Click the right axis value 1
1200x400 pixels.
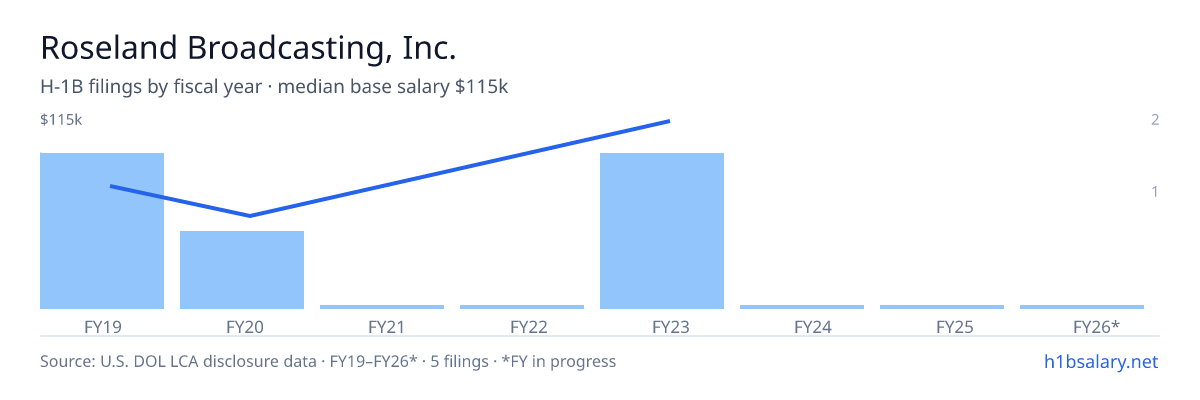click(x=1155, y=191)
